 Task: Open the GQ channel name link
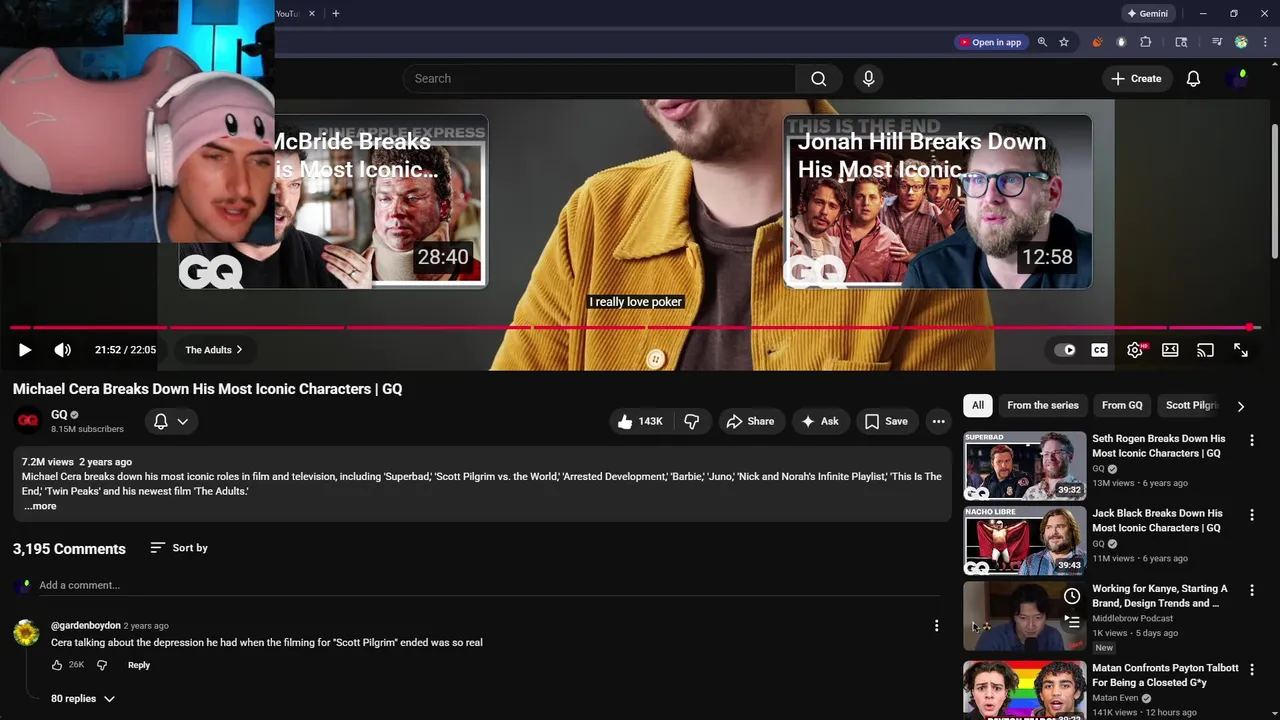[x=59, y=415]
